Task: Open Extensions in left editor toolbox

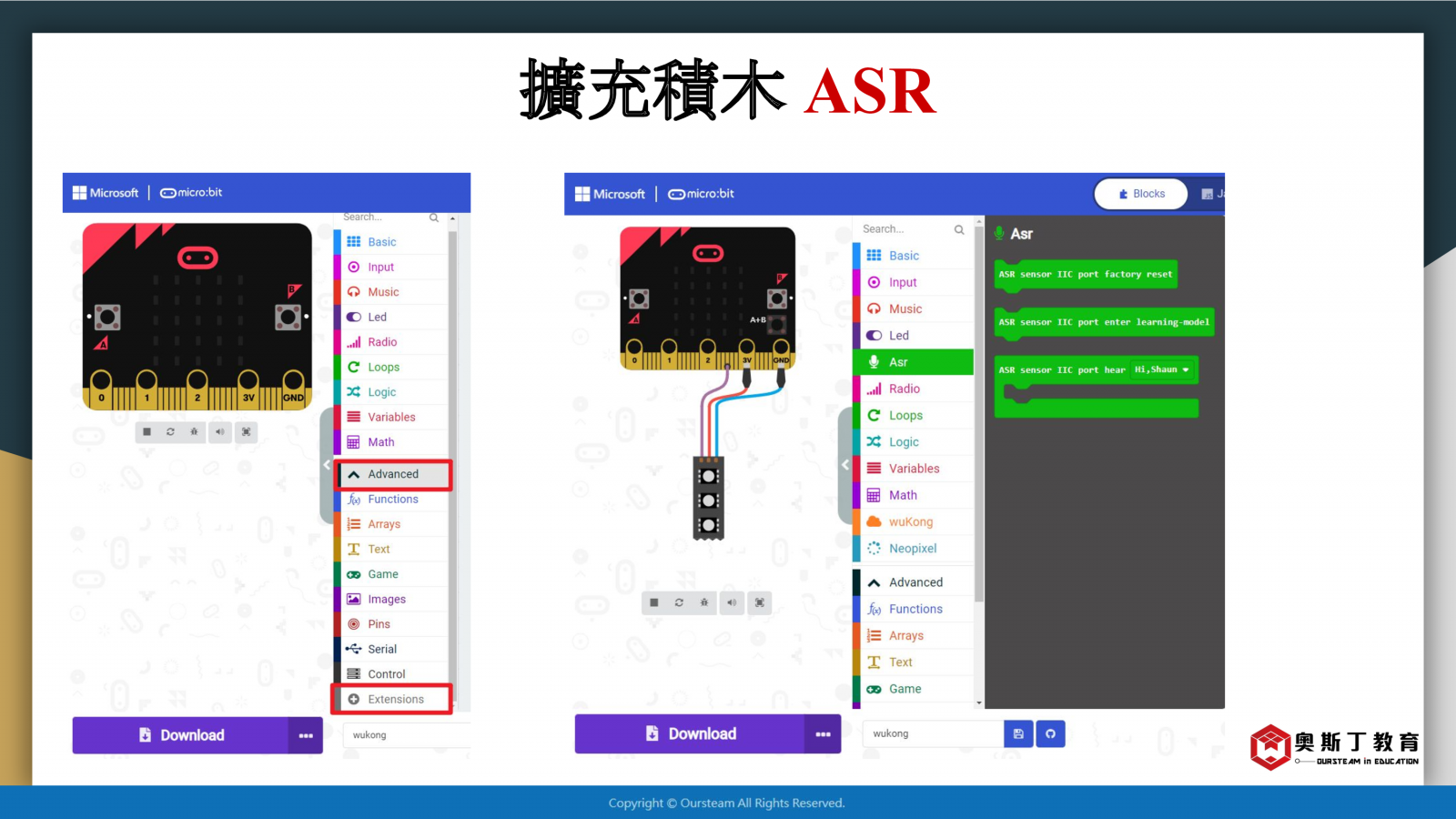Action: (392, 699)
